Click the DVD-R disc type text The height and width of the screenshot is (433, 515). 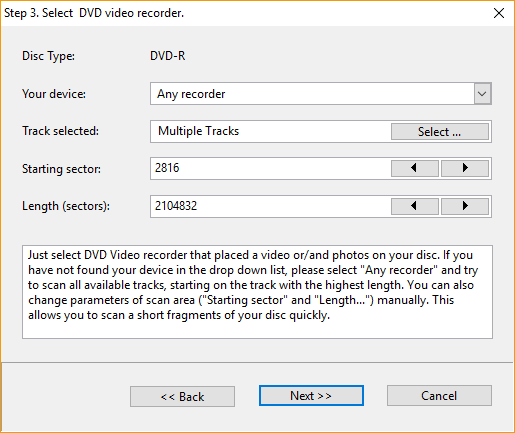click(x=167, y=56)
